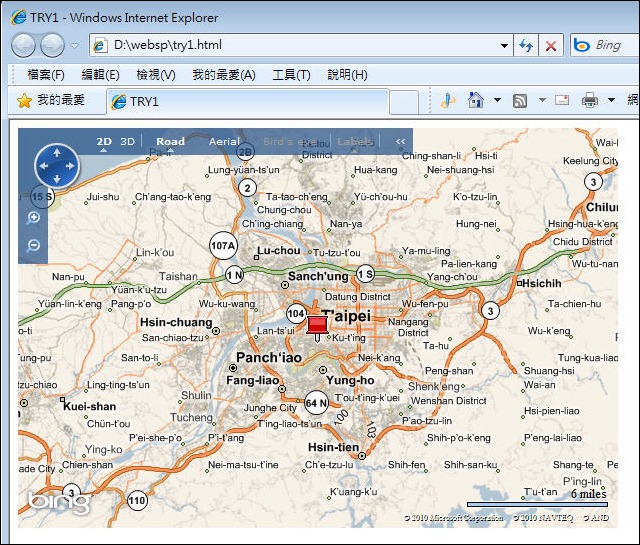
Task: Pan the map right with compass arrow
Action: click(70, 166)
